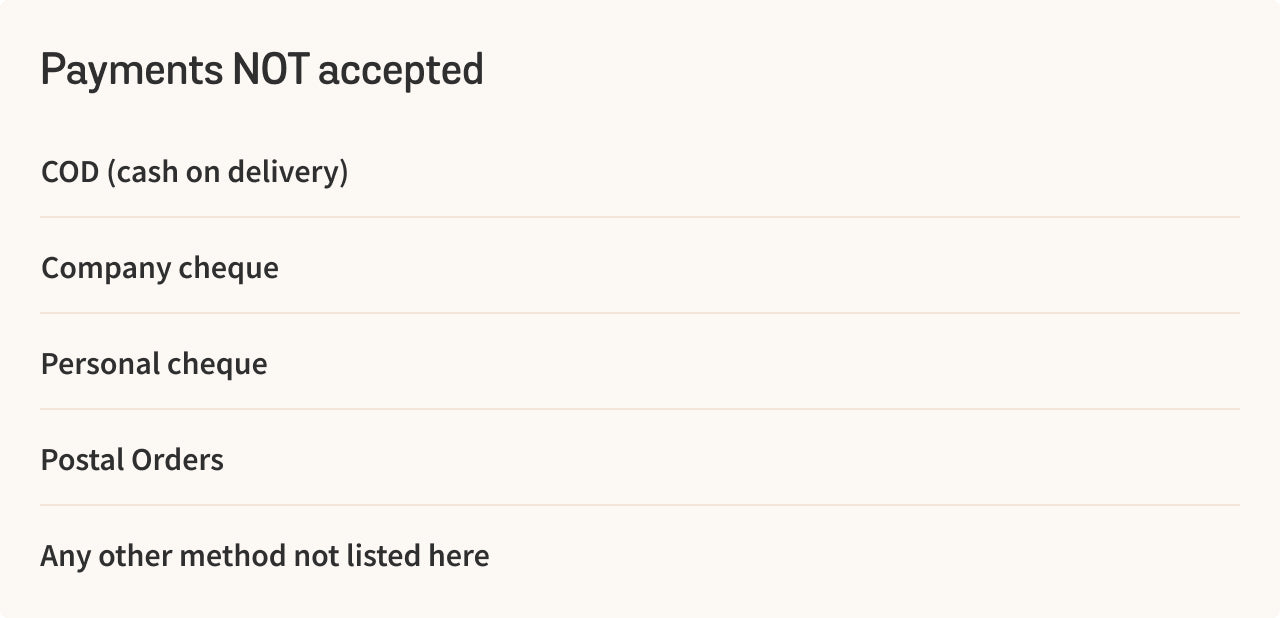Click the divider line below COD row
This screenshot has width=1280, height=618.
coord(640,217)
